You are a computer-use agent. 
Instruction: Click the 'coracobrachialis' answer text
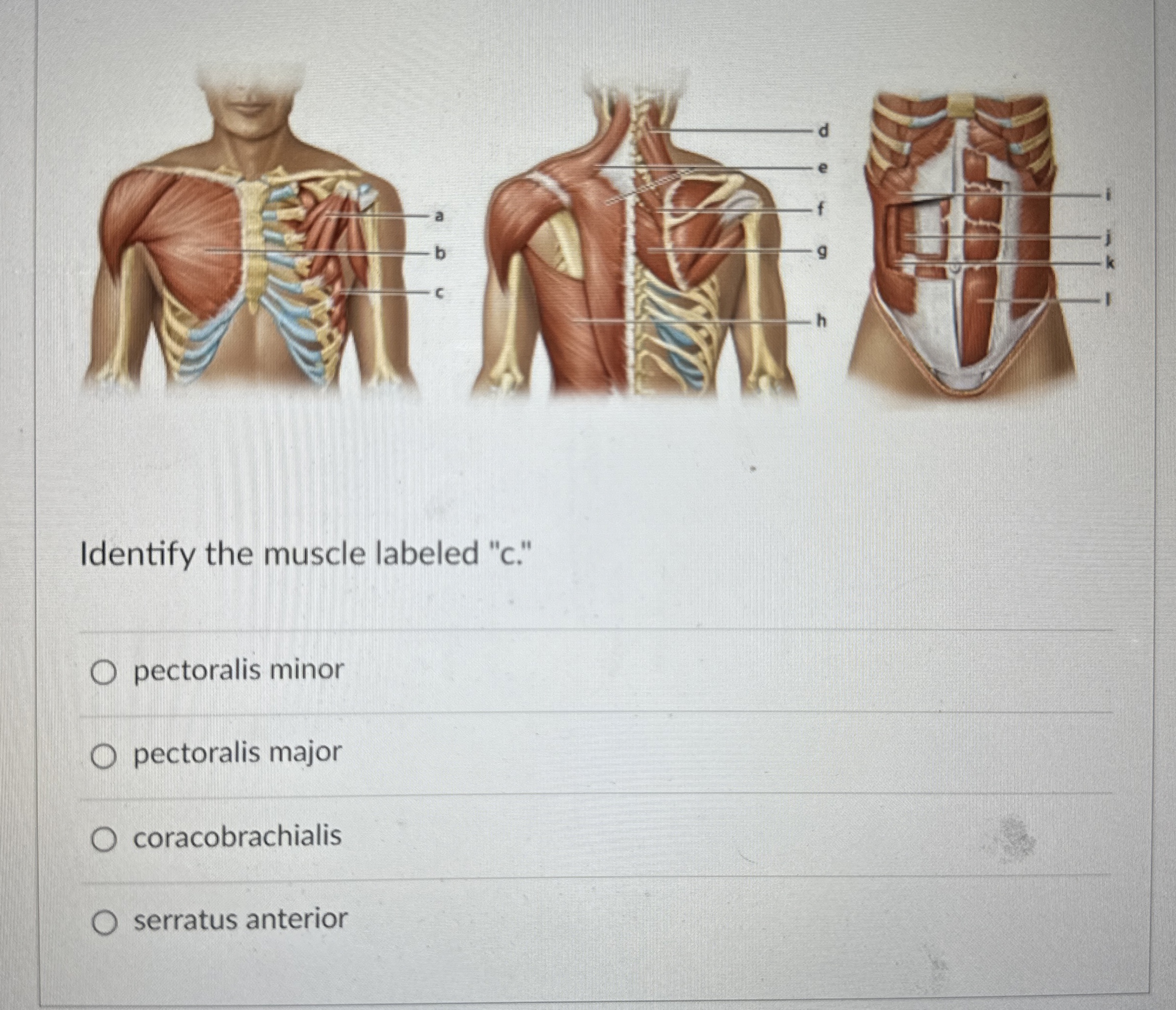click(x=237, y=836)
